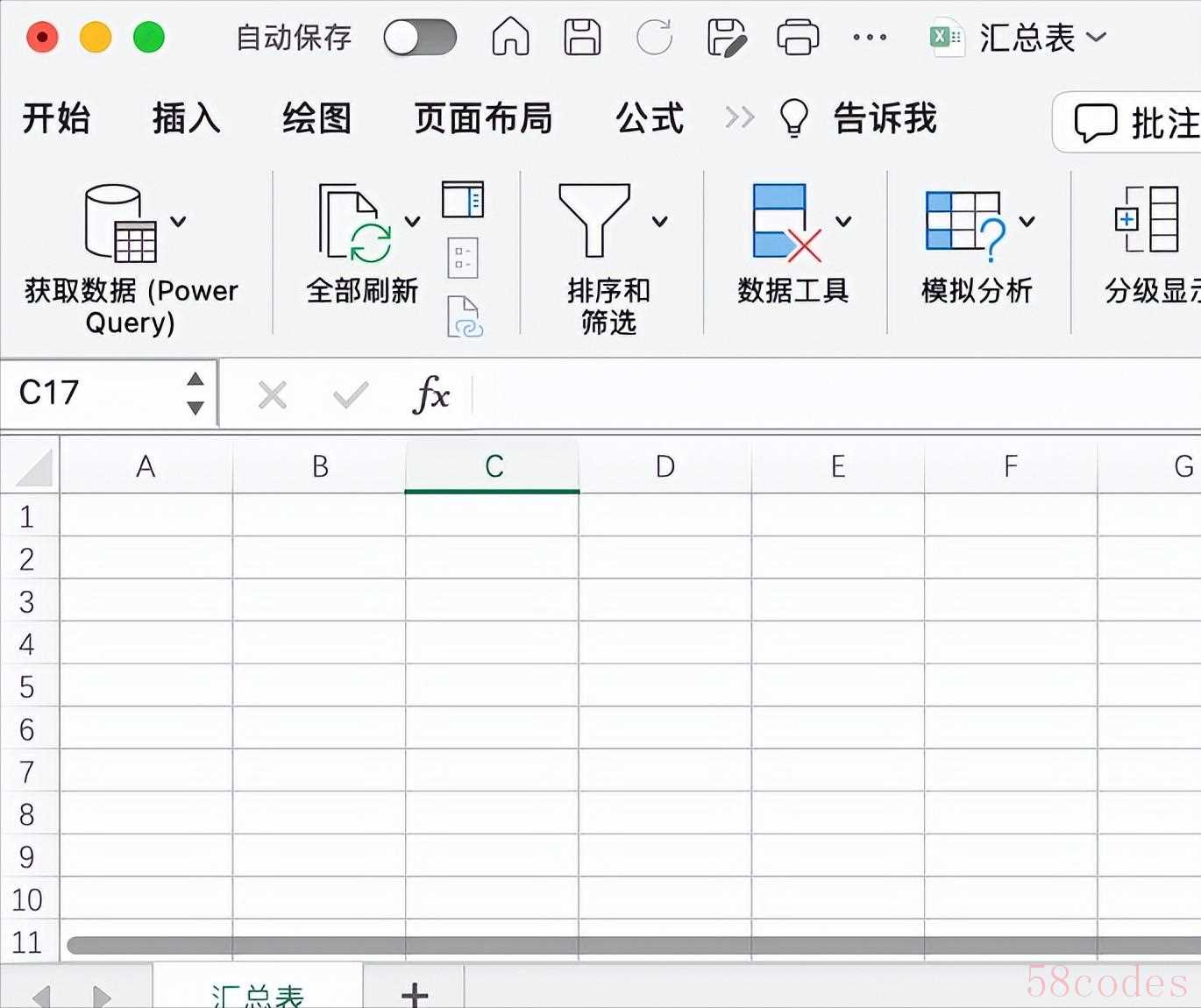Click the Home icon in title bar

click(x=510, y=38)
